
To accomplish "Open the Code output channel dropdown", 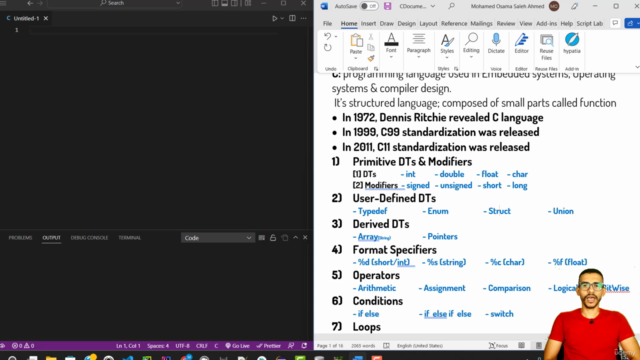I will [x=218, y=238].
